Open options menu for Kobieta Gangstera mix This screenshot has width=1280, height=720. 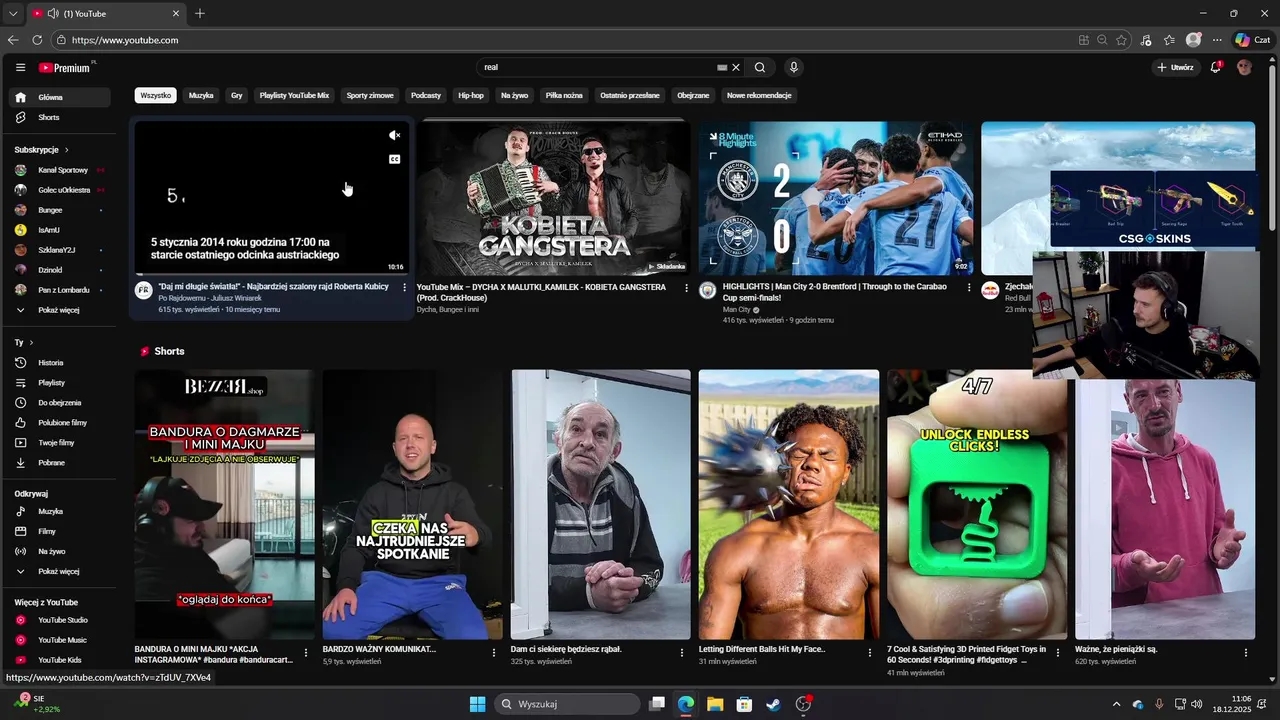coord(686,287)
